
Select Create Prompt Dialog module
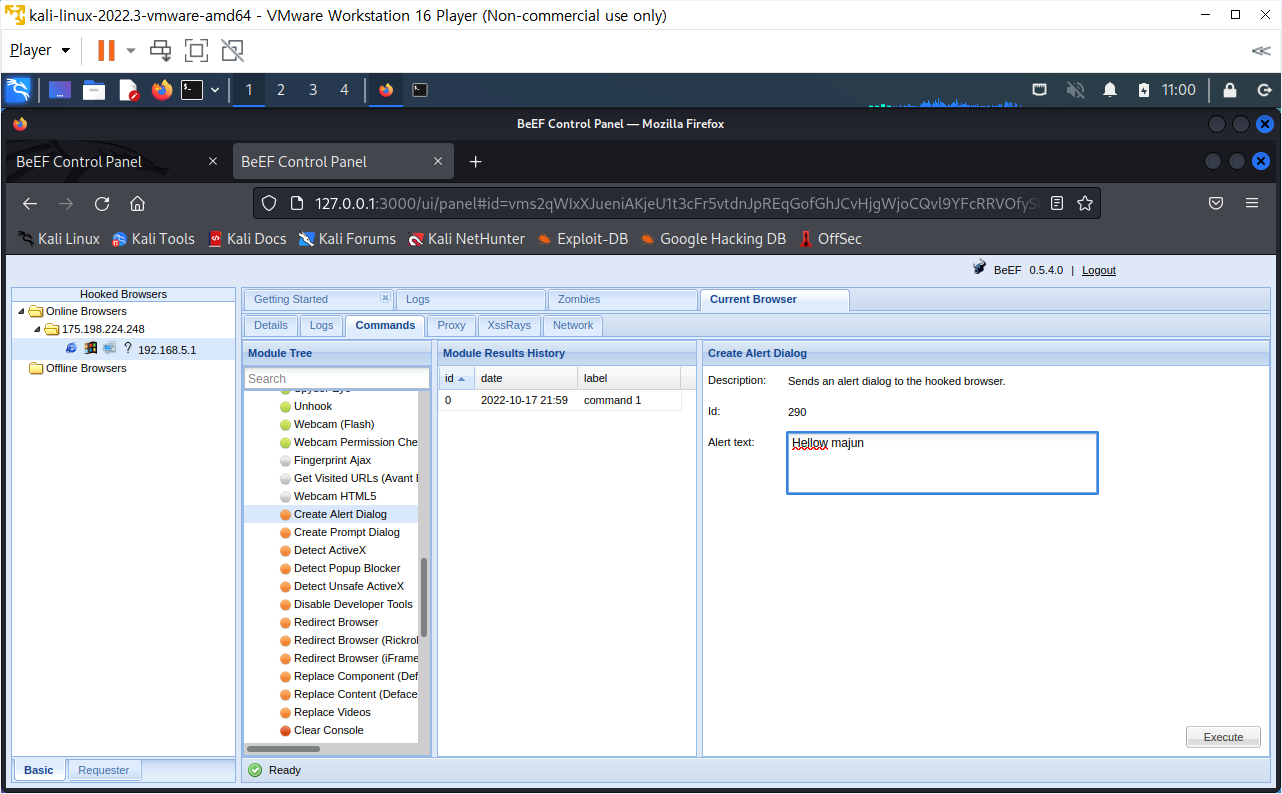[346, 532]
